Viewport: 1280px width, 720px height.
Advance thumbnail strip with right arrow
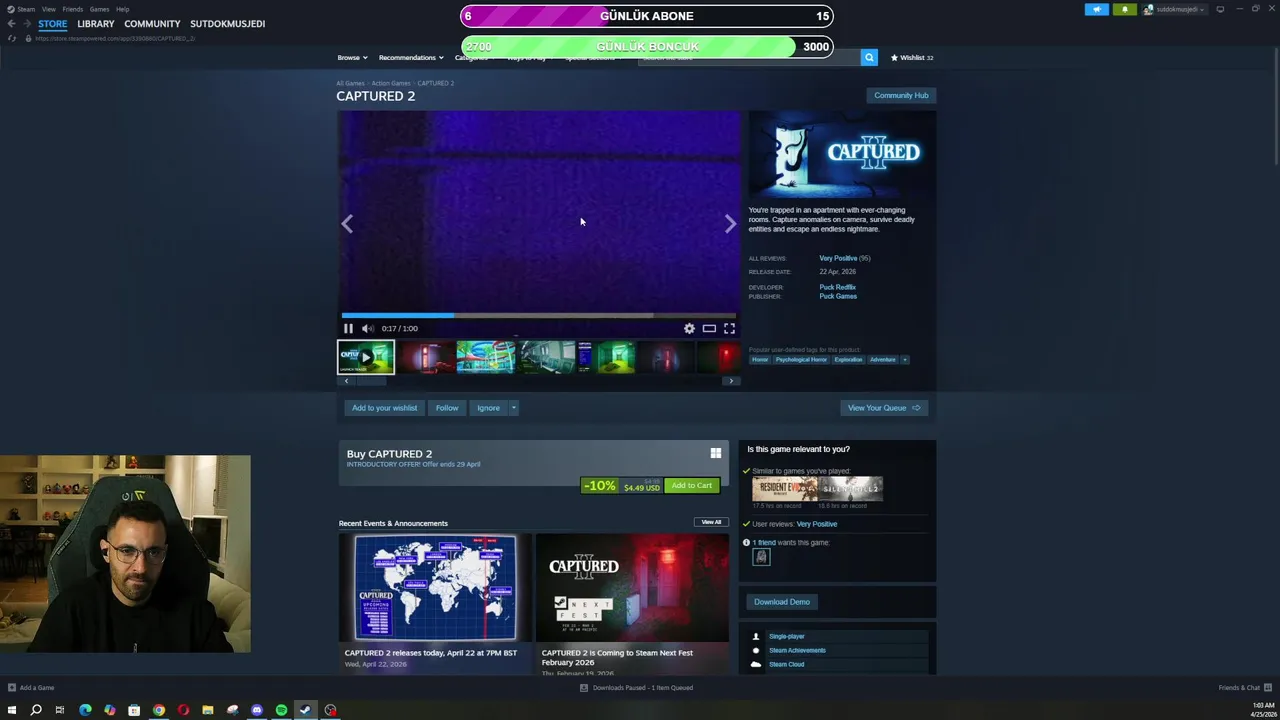click(x=731, y=381)
